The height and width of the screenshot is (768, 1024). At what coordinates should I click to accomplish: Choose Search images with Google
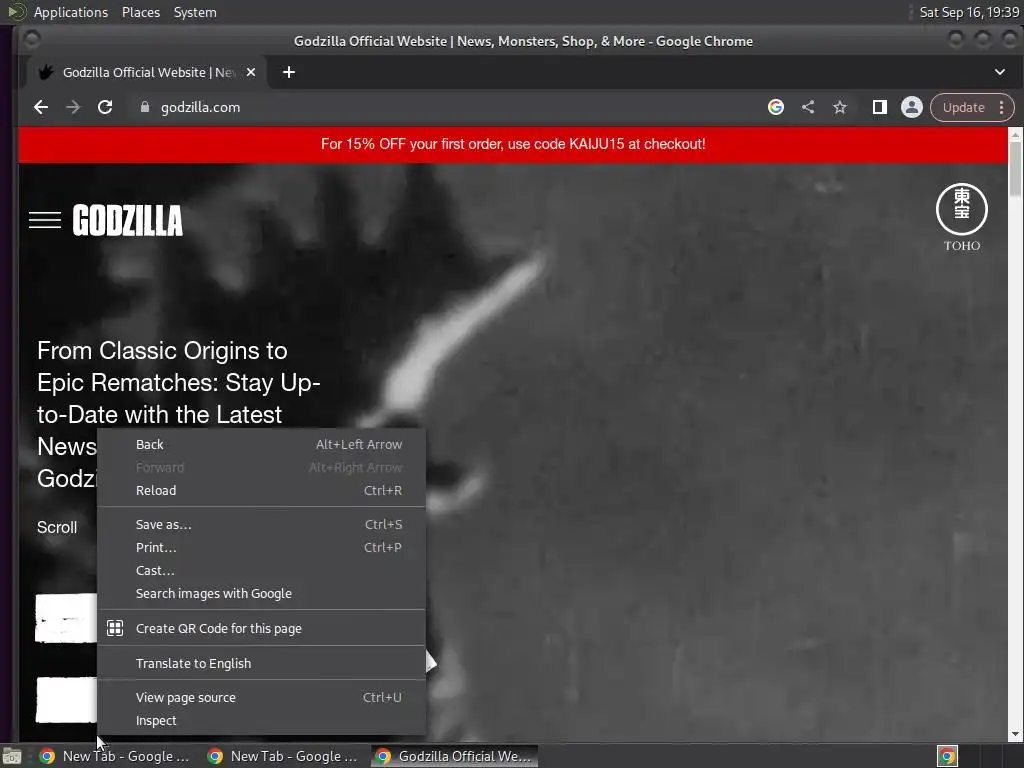point(261,594)
